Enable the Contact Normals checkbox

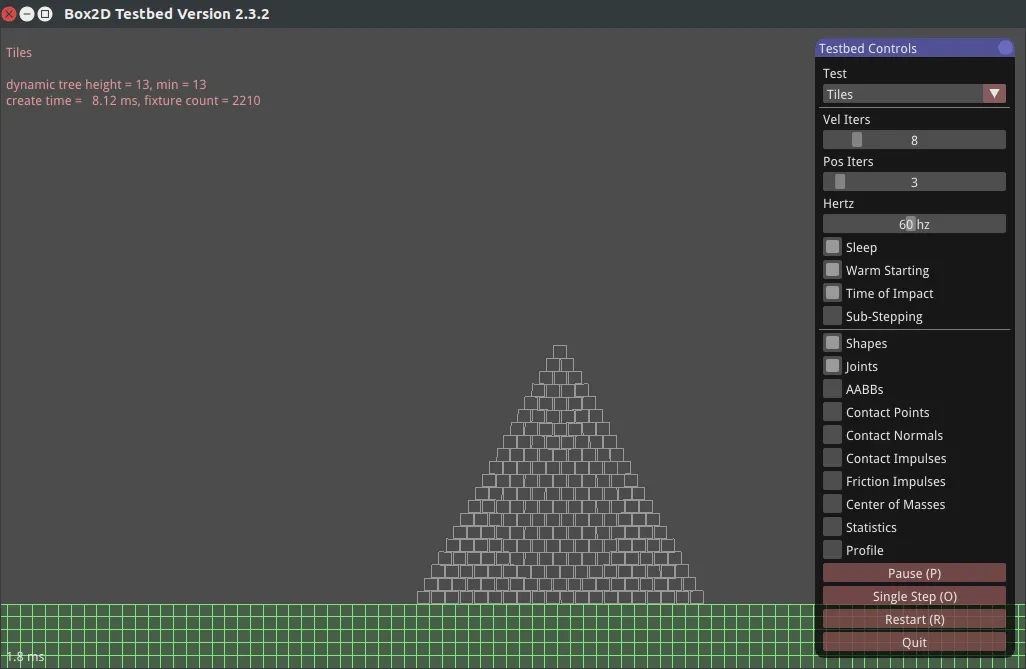pos(832,435)
